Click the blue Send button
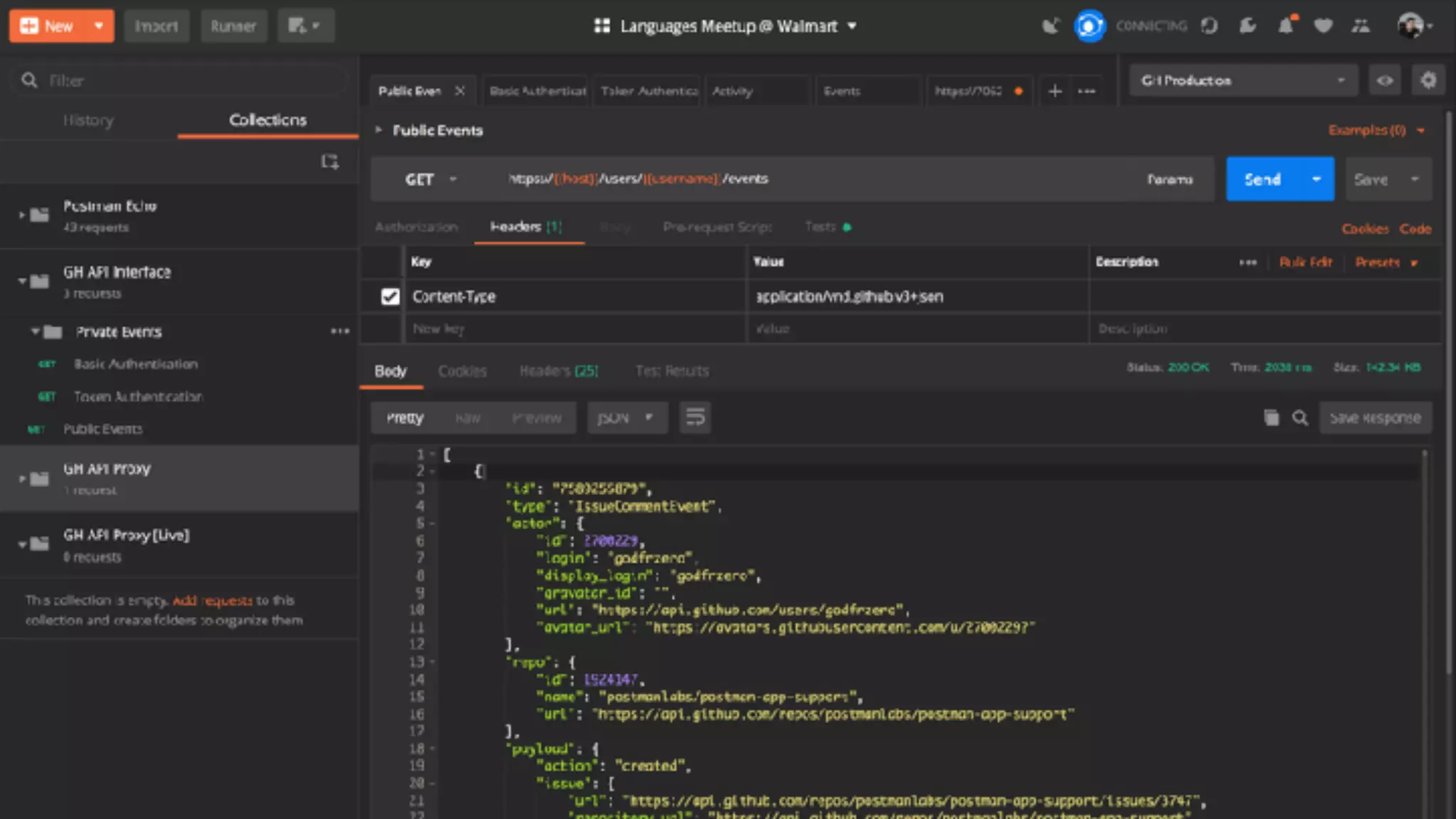 point(1262,179)
